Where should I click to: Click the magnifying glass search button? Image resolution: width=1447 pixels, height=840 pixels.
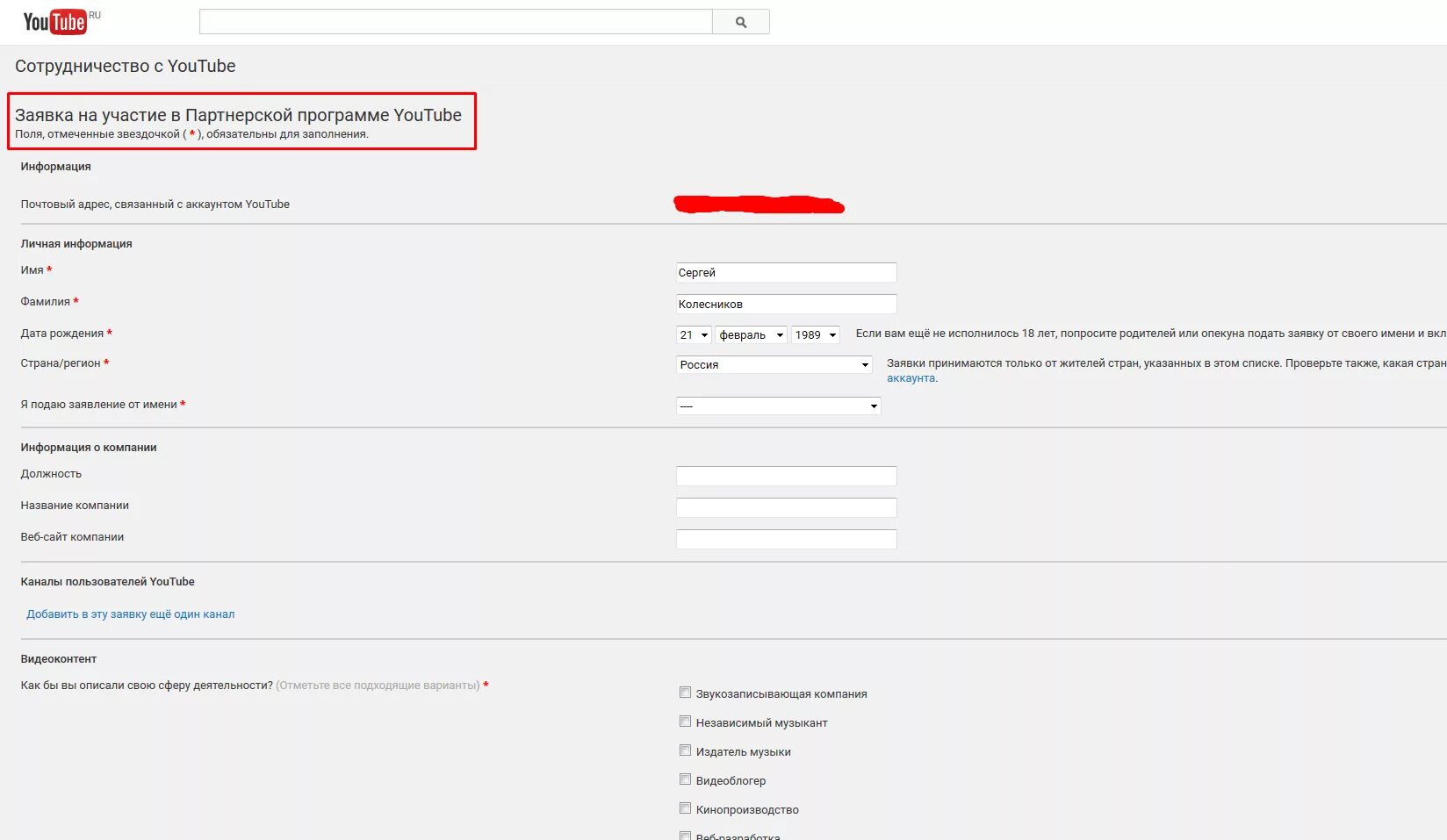click(x=741, y=22)
